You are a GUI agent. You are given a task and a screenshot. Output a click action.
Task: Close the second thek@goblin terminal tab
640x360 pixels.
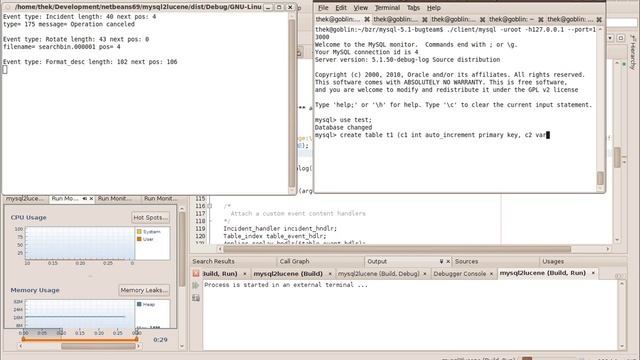tap(424, 19)
